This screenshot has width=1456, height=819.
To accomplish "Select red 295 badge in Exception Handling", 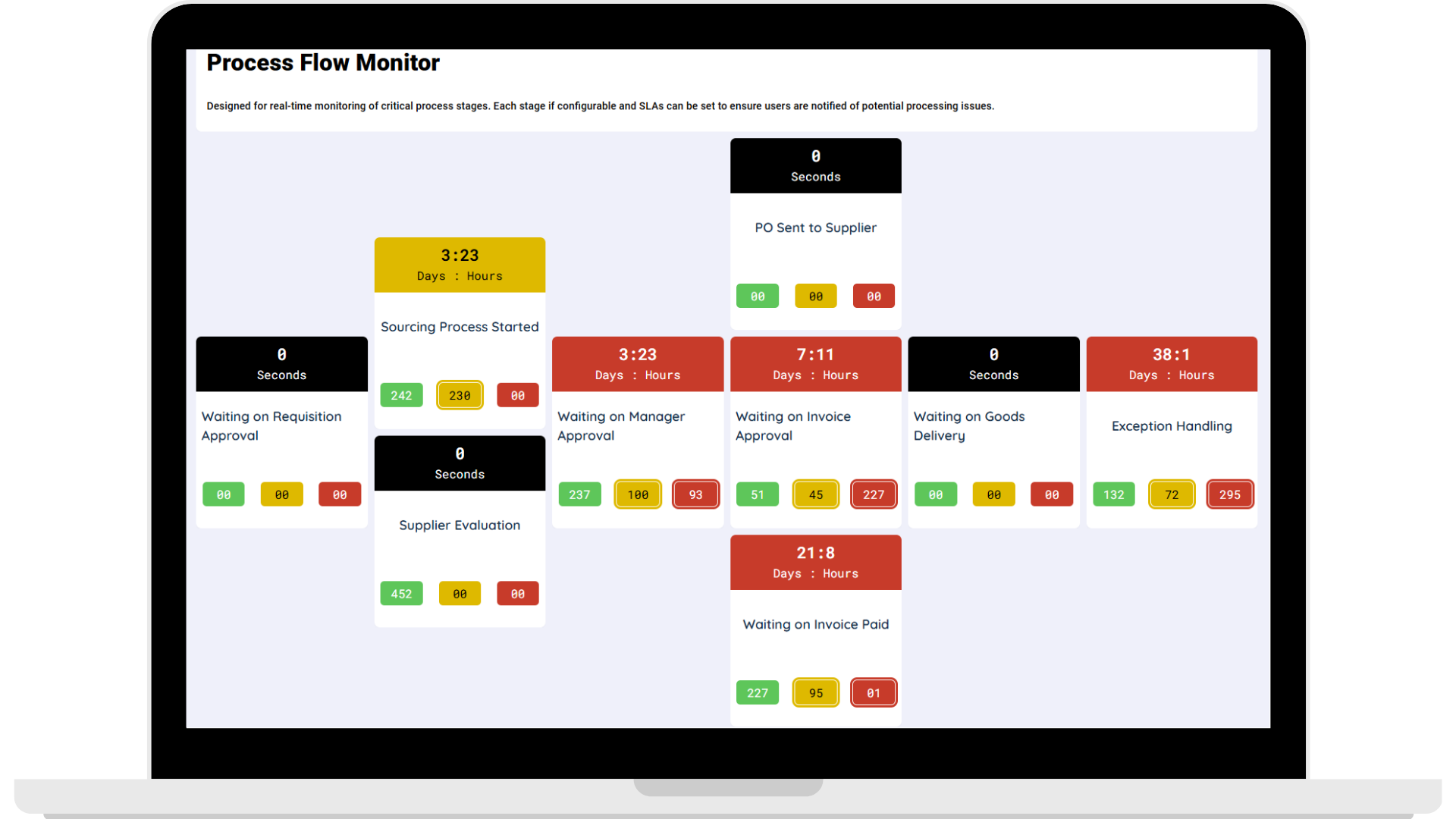I will (1230, 494).
